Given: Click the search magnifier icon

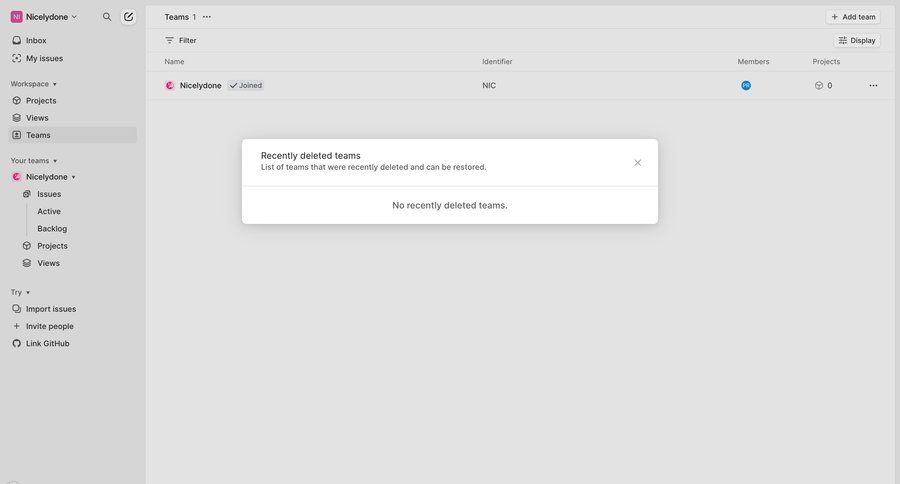Looking at the screenshot, I should coord(107,17).
